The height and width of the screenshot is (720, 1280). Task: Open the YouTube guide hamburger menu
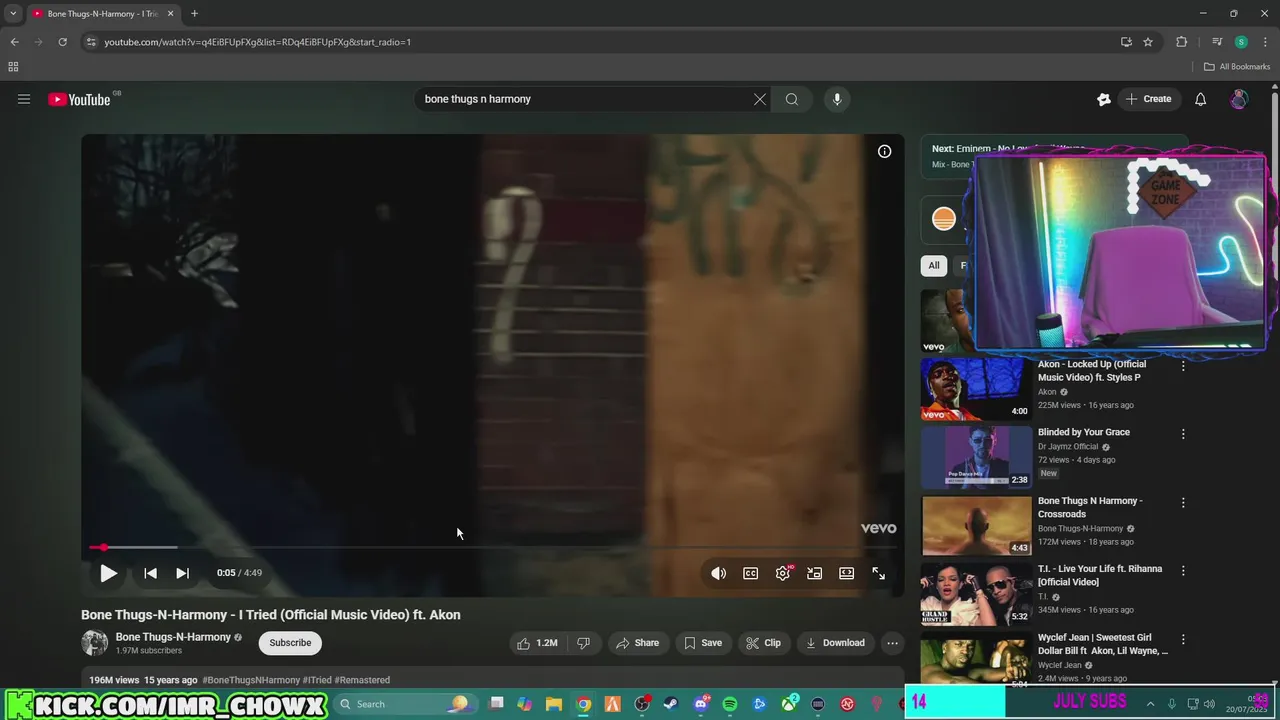24,99
